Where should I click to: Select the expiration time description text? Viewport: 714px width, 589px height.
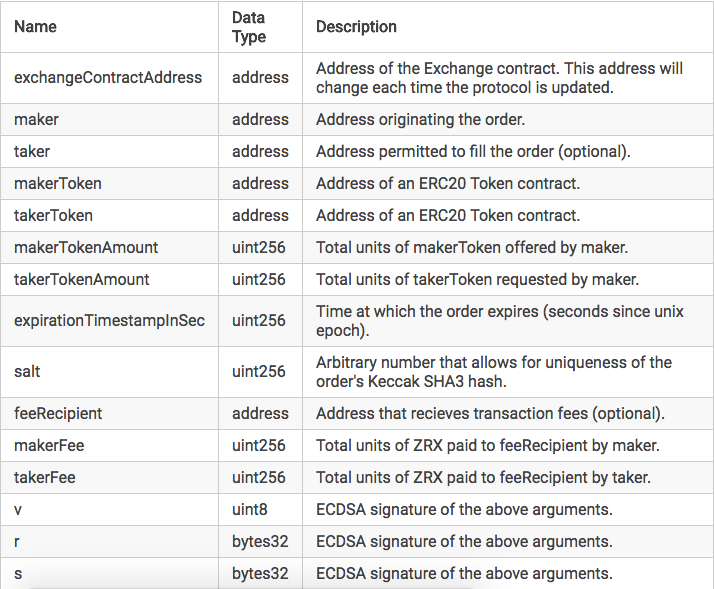click(x=499, y=321)
